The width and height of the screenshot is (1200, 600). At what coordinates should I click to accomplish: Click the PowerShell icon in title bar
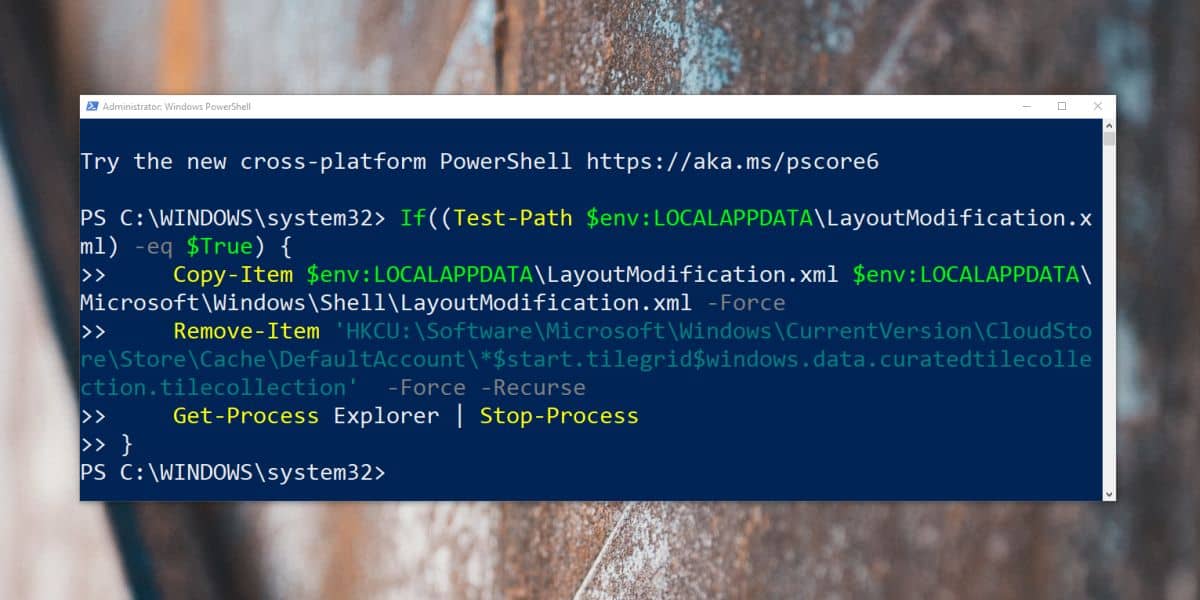tap(92, 106)
